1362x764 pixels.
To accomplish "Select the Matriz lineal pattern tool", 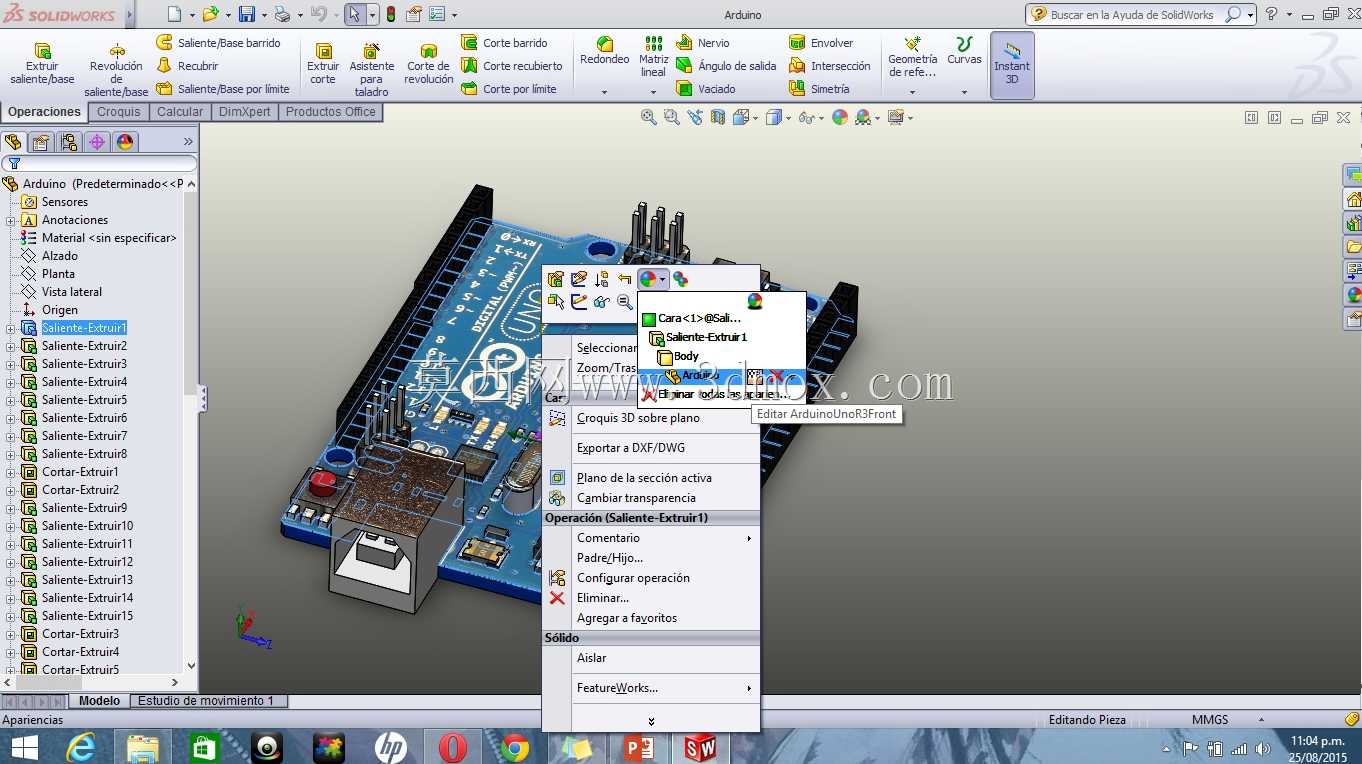I will point(653,57).
